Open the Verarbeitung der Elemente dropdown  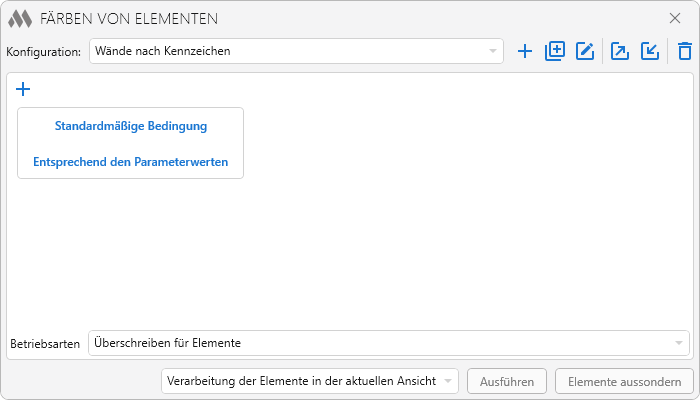(x=309, y=381)
